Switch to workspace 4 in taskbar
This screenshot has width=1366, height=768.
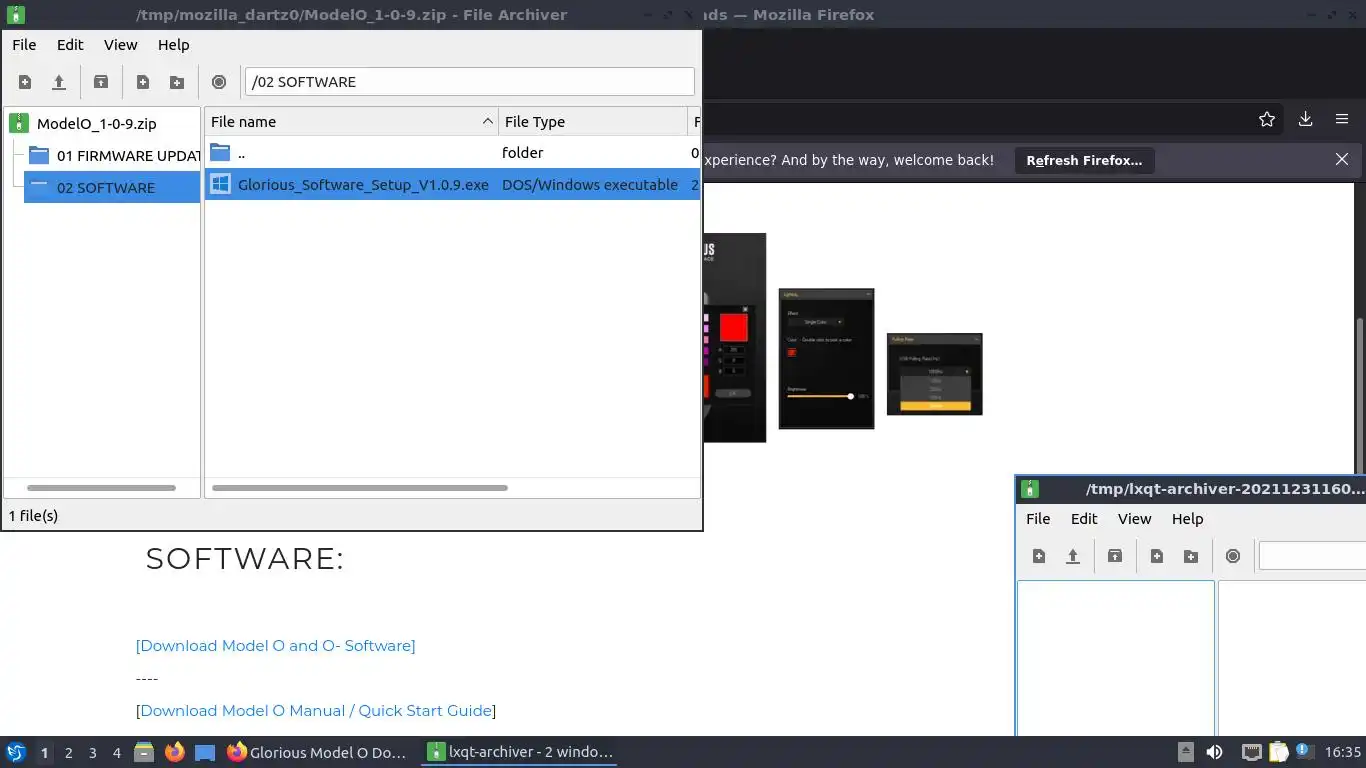[x=116, y=752]
